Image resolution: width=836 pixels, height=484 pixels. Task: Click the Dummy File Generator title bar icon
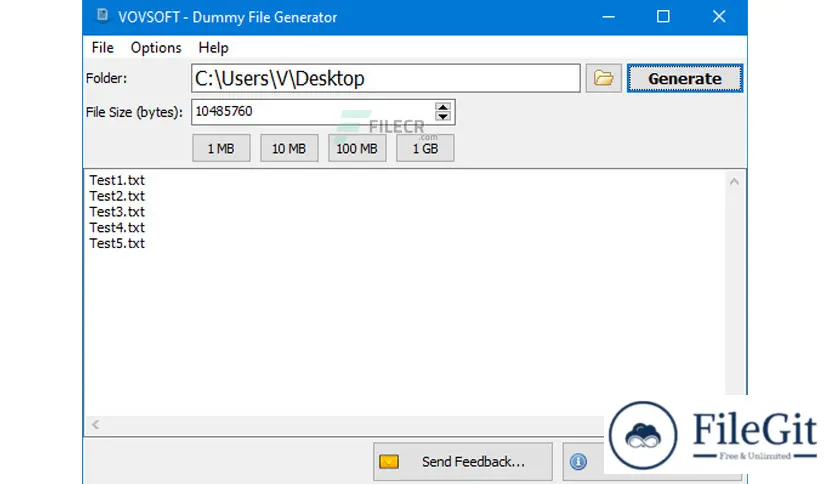pyautogui.click(x=102, y=16)
